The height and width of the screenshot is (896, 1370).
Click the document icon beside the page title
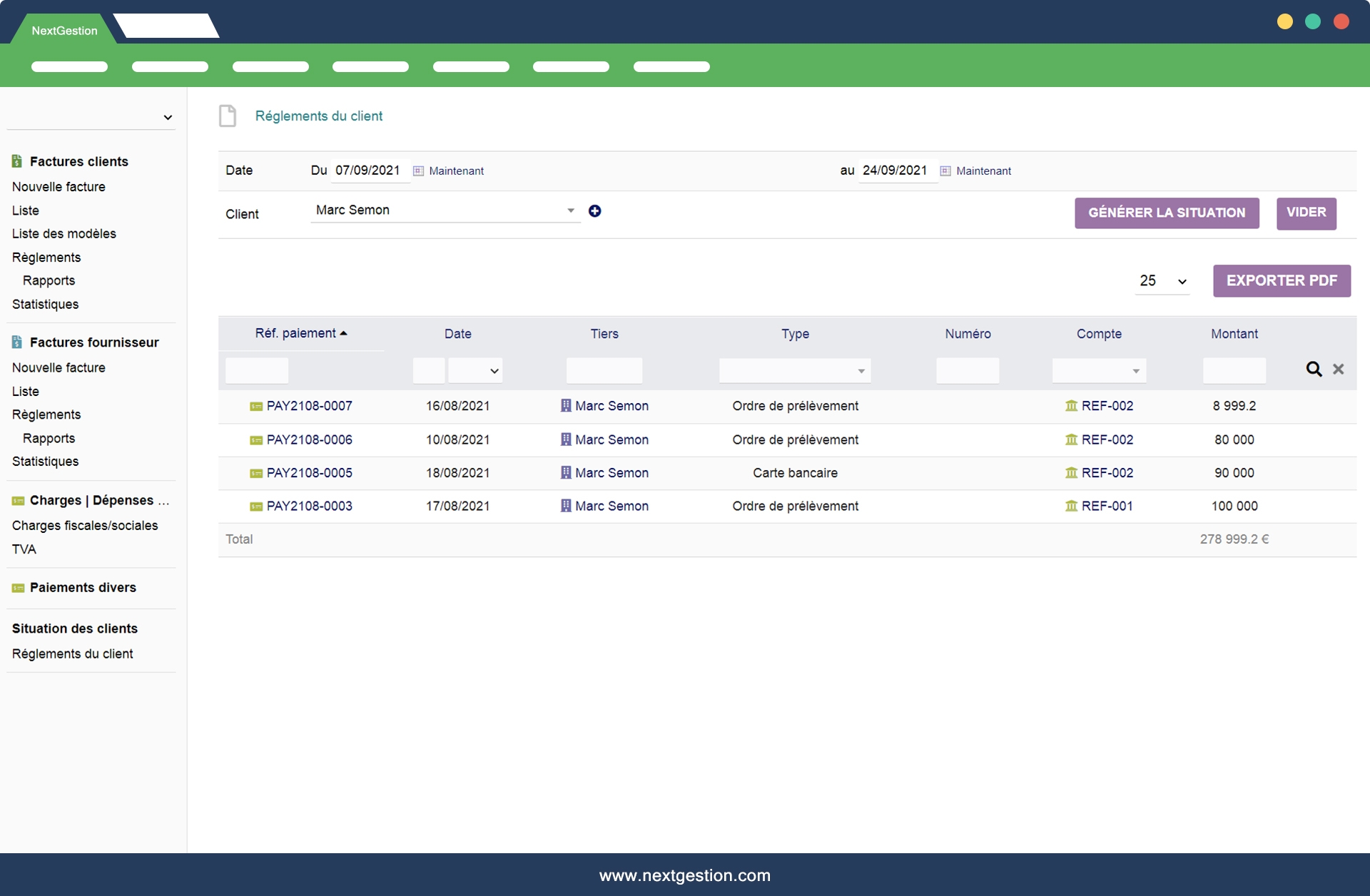click(x=228, y=116)
